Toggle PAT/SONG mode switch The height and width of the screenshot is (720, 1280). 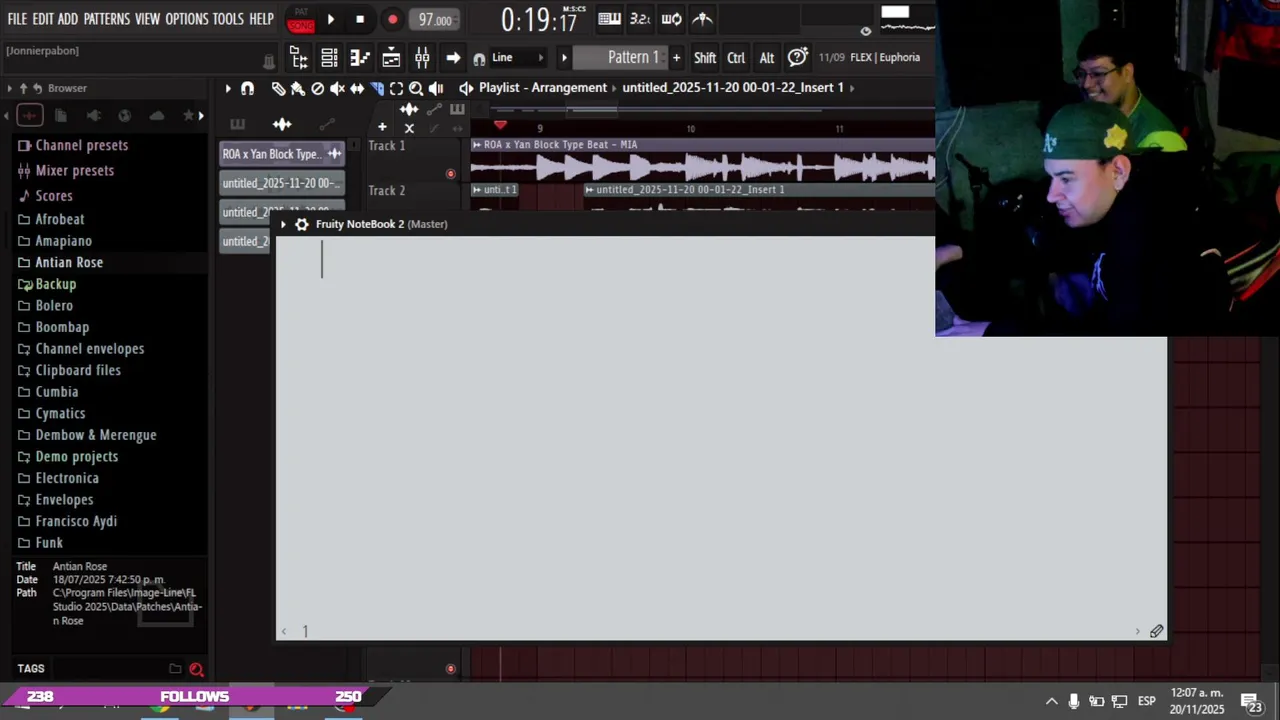300,19
